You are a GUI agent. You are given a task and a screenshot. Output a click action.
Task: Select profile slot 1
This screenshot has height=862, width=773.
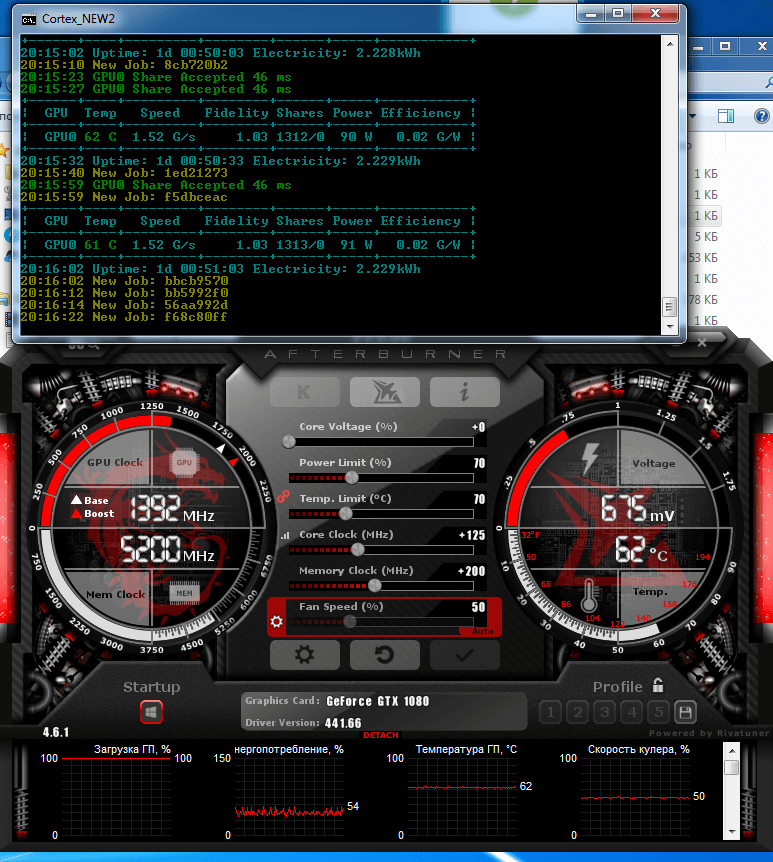click(551, 712)
